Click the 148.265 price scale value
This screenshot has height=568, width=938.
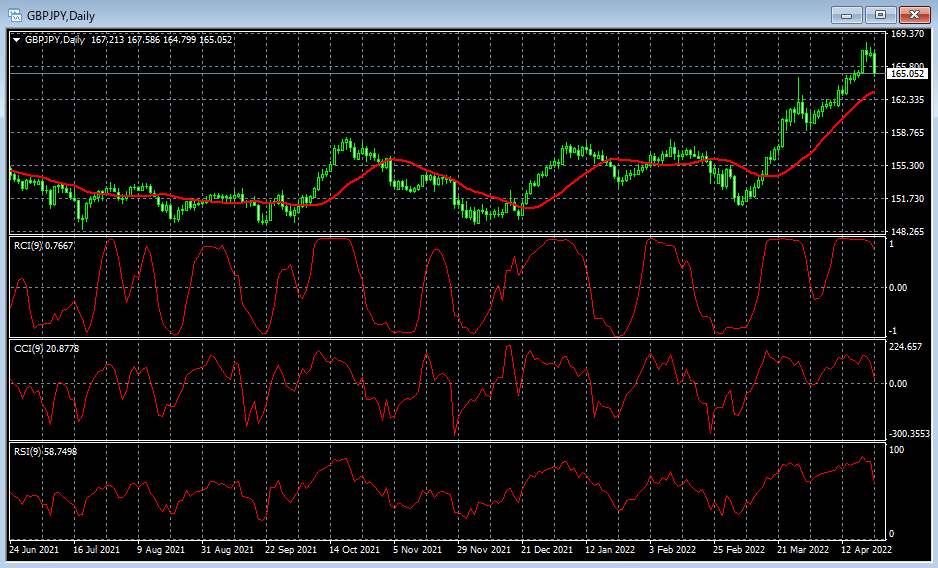tap(906, 232)
